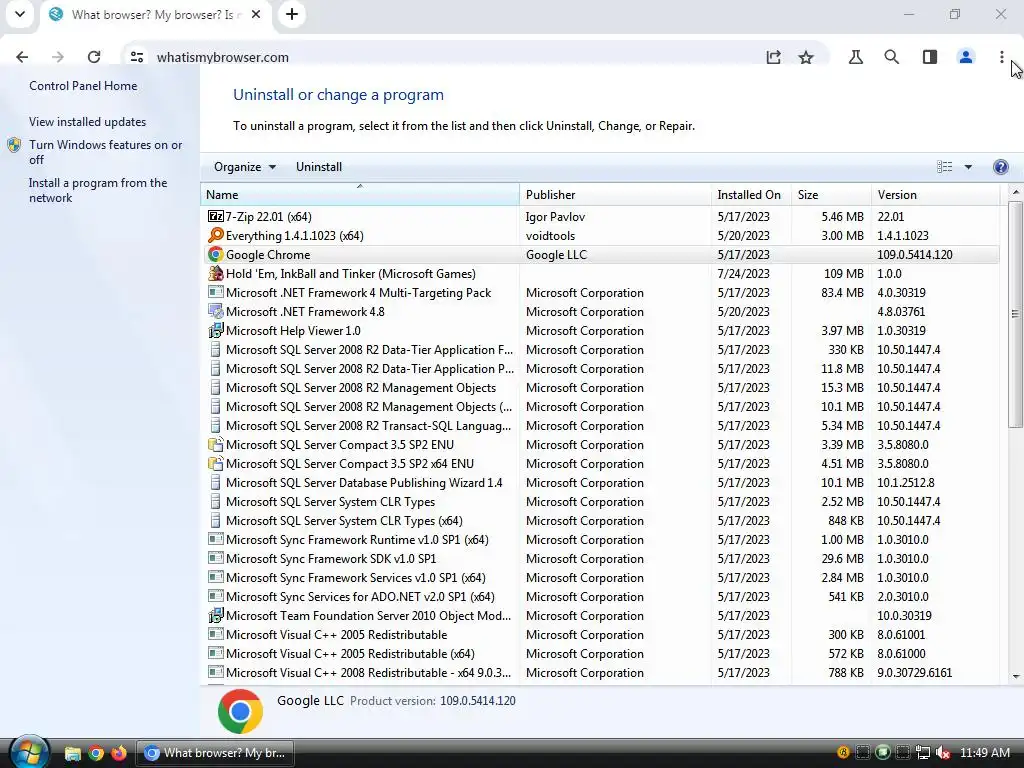
Task: Select Team Foundation Server 2010 Object Model icon
Action: pos(216,615)
